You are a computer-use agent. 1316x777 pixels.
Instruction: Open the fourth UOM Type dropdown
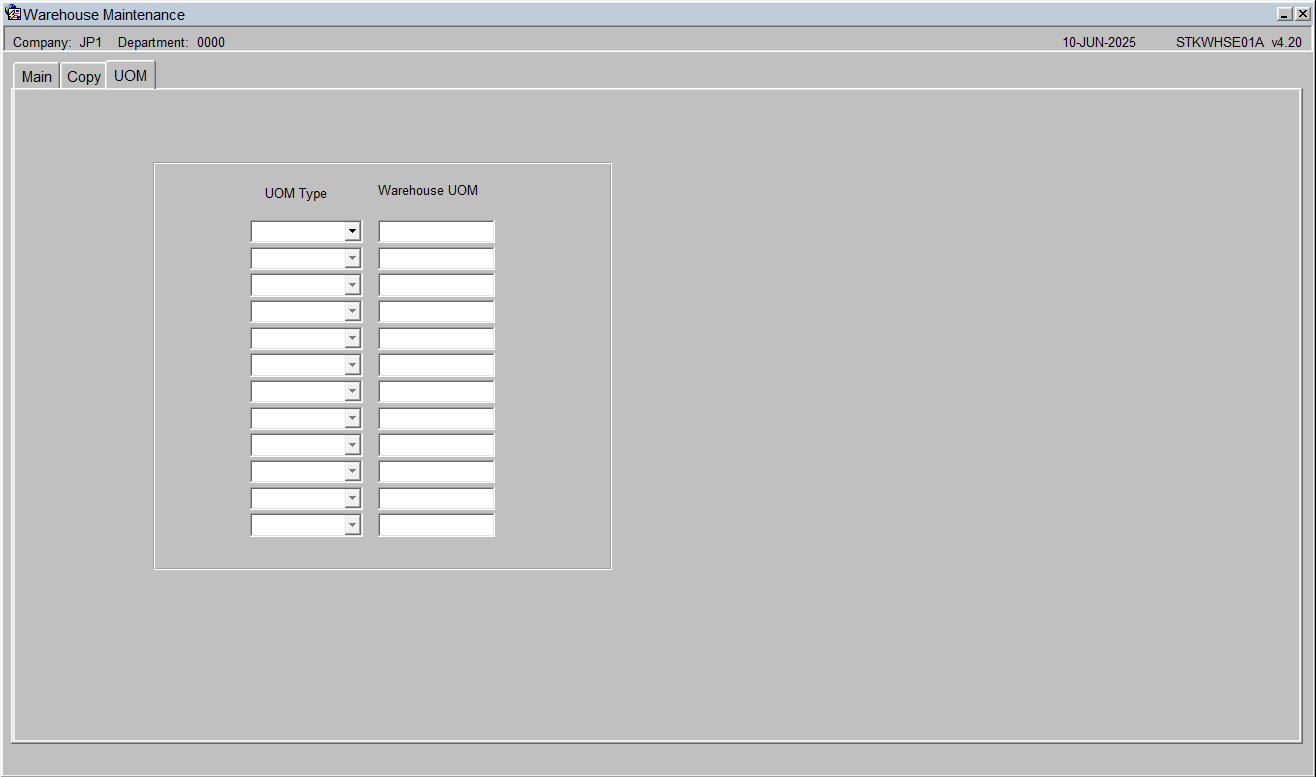(352, 312)
